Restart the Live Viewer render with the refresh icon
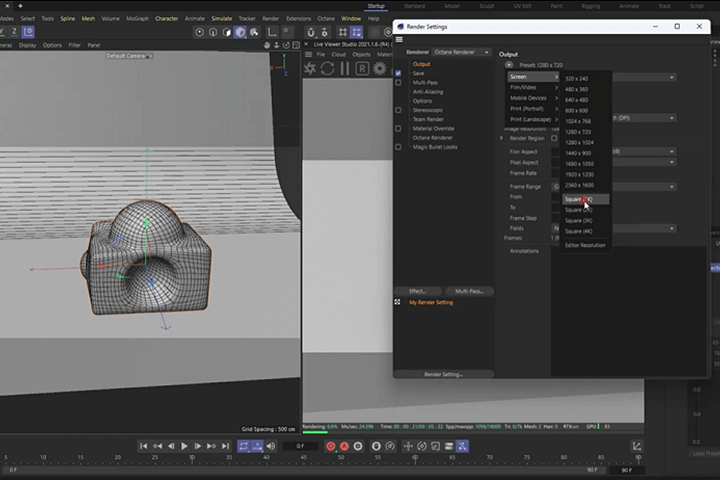This screenshot has width=720, height=480. [327, 69]
